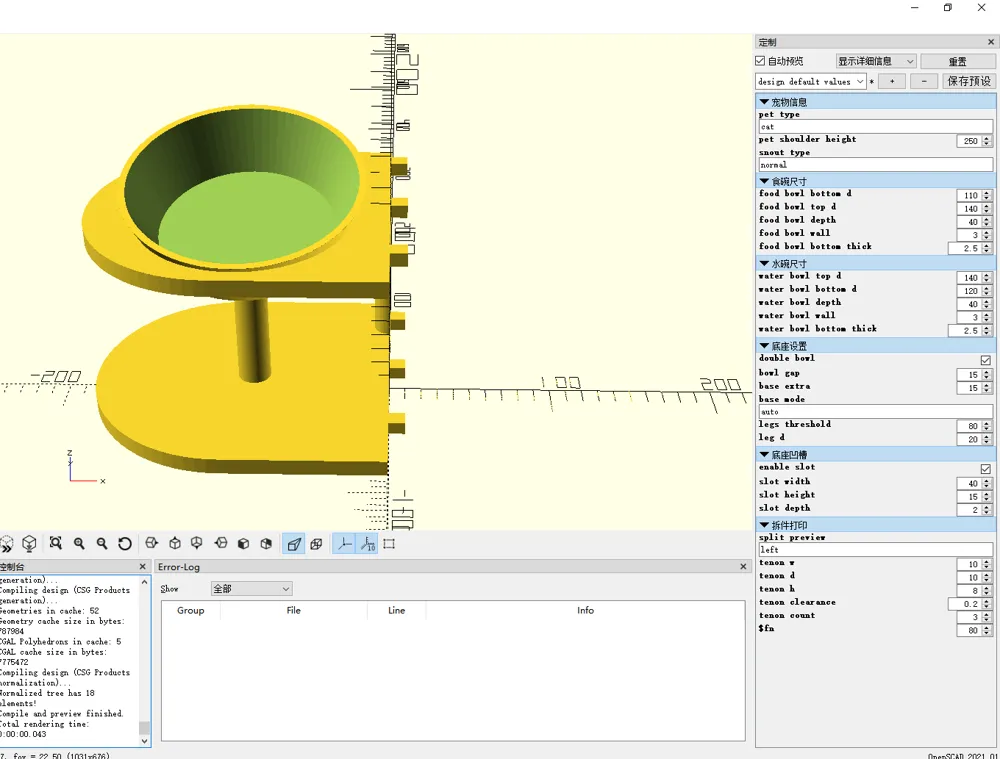Switch to the Bottom view cube icon
Viewport: 1000px width, 759px height.
197,544
